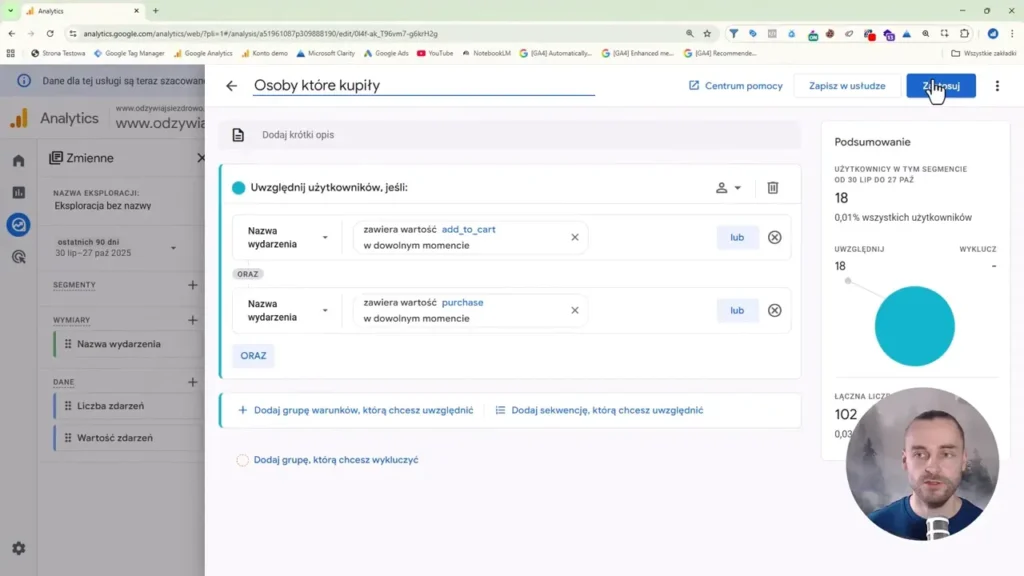Bookmark this page with star icon
Viewport: 1024px width, 576px height.
tap(707, 33)
